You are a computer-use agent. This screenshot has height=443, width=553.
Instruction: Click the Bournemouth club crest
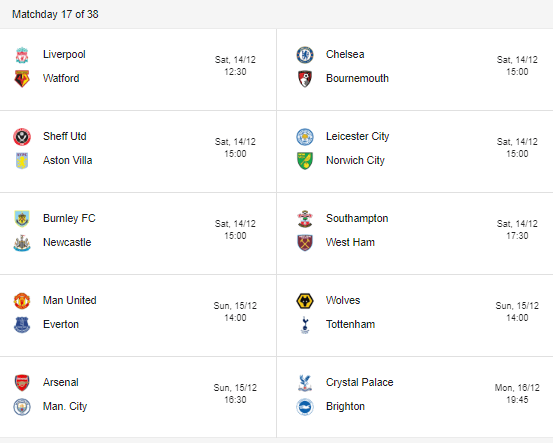click(305, 79)
